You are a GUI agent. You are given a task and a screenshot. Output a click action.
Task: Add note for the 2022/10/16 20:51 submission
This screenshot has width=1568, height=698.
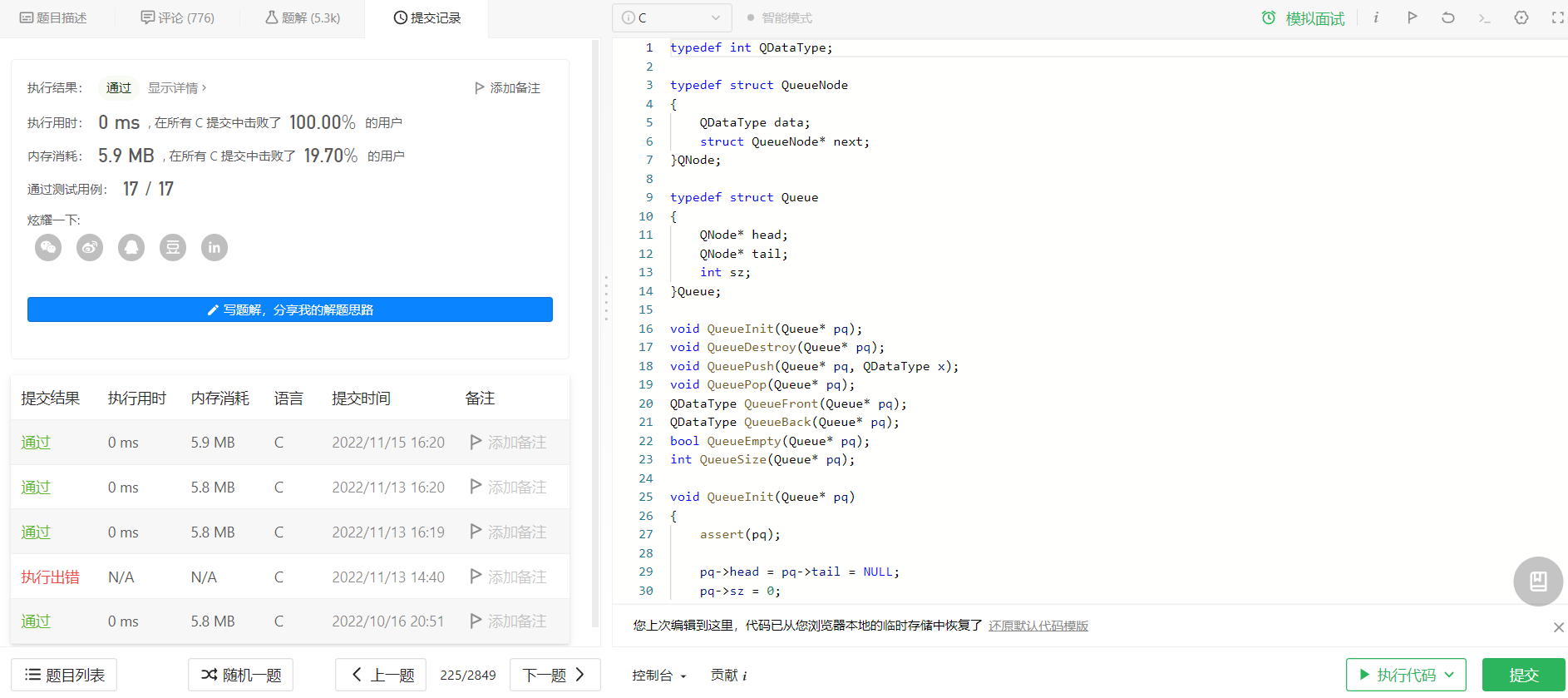coord(508,621)
